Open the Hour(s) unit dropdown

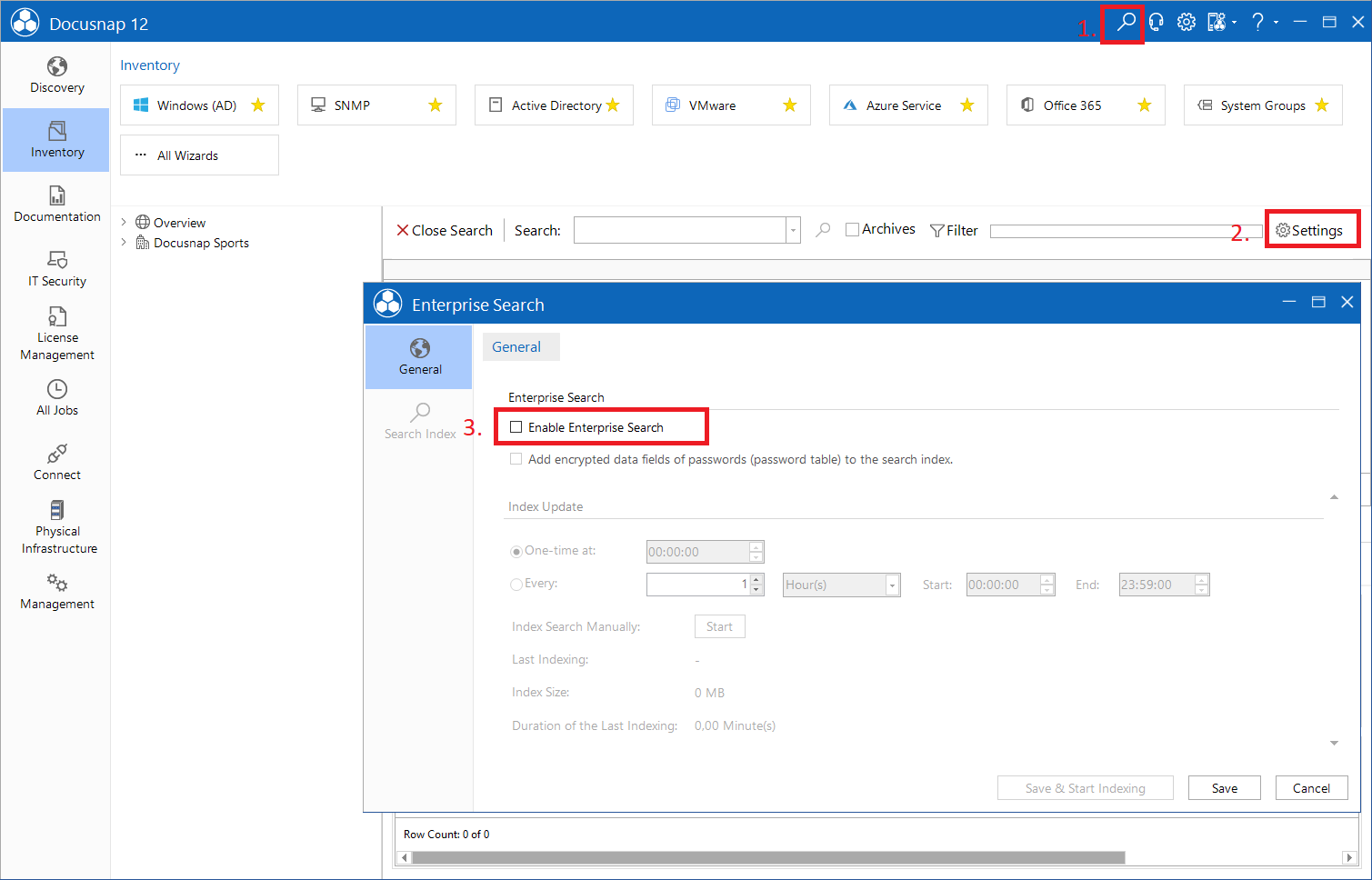coord(892,585)
